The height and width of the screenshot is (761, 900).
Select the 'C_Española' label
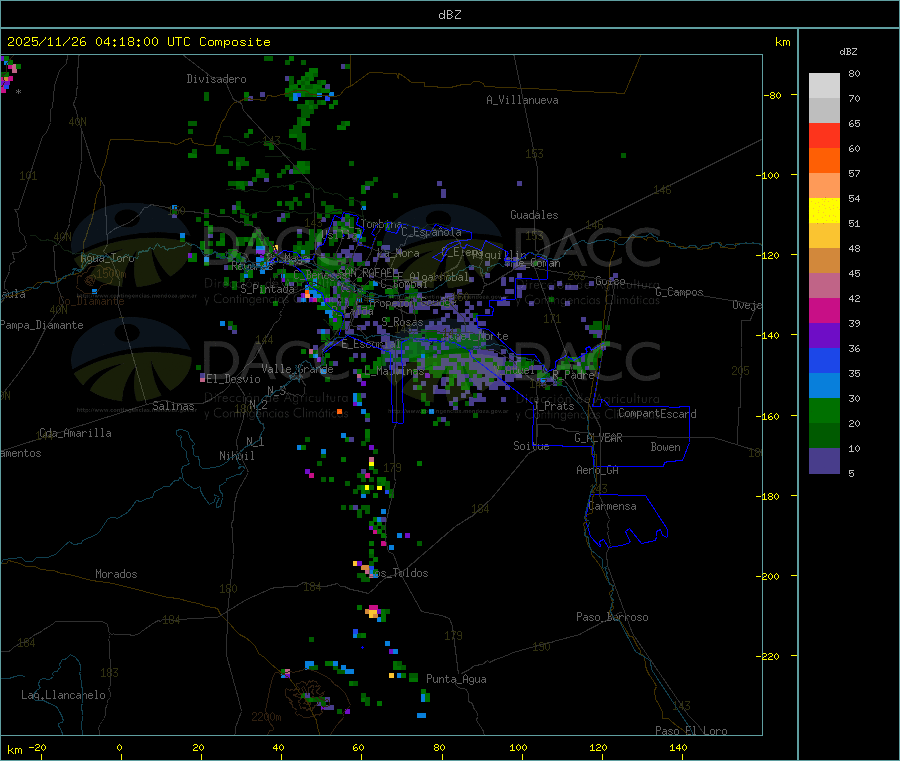[x=432, y=232]
